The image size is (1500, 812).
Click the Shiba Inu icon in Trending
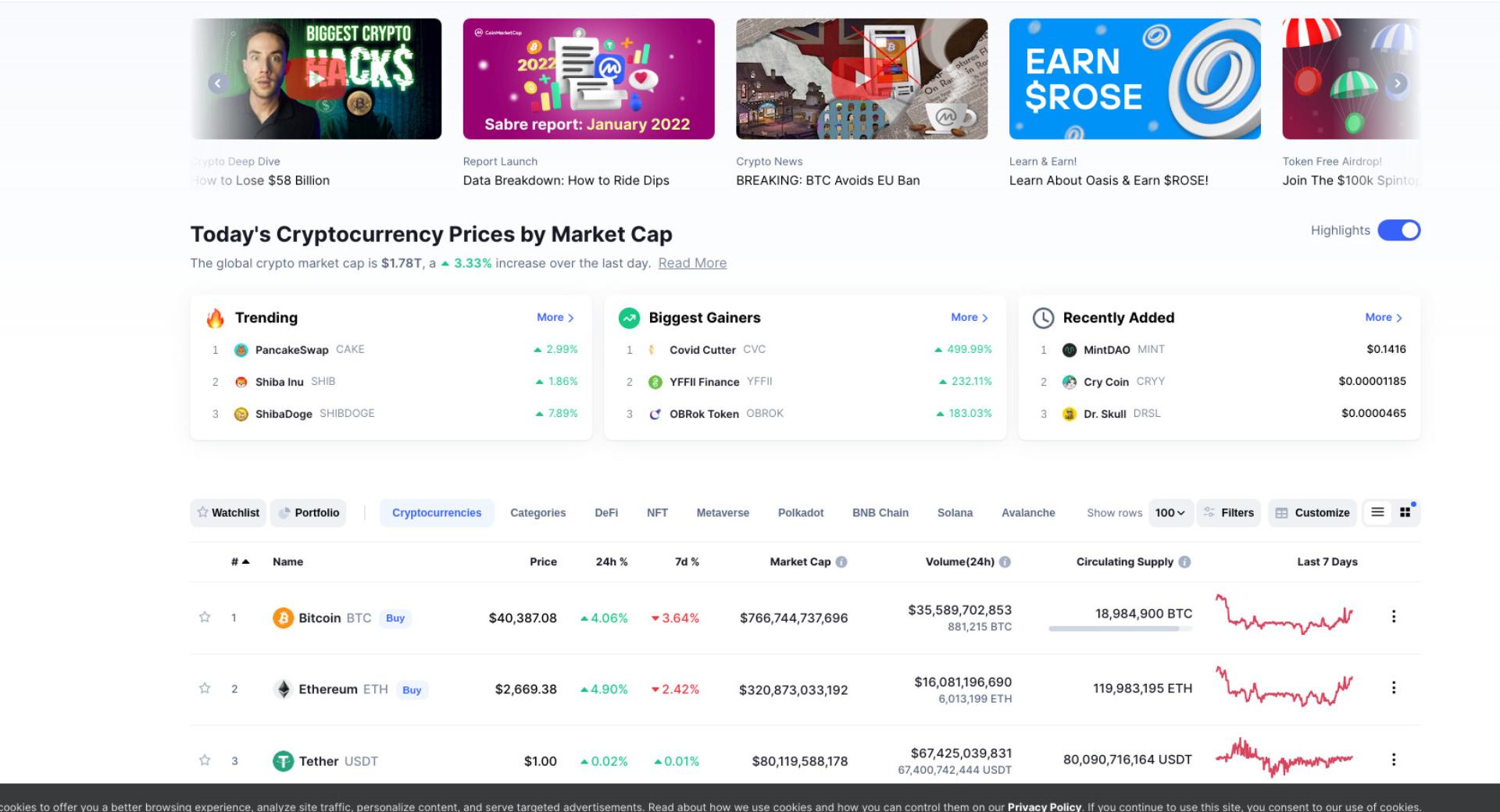[x=241, y=382]
